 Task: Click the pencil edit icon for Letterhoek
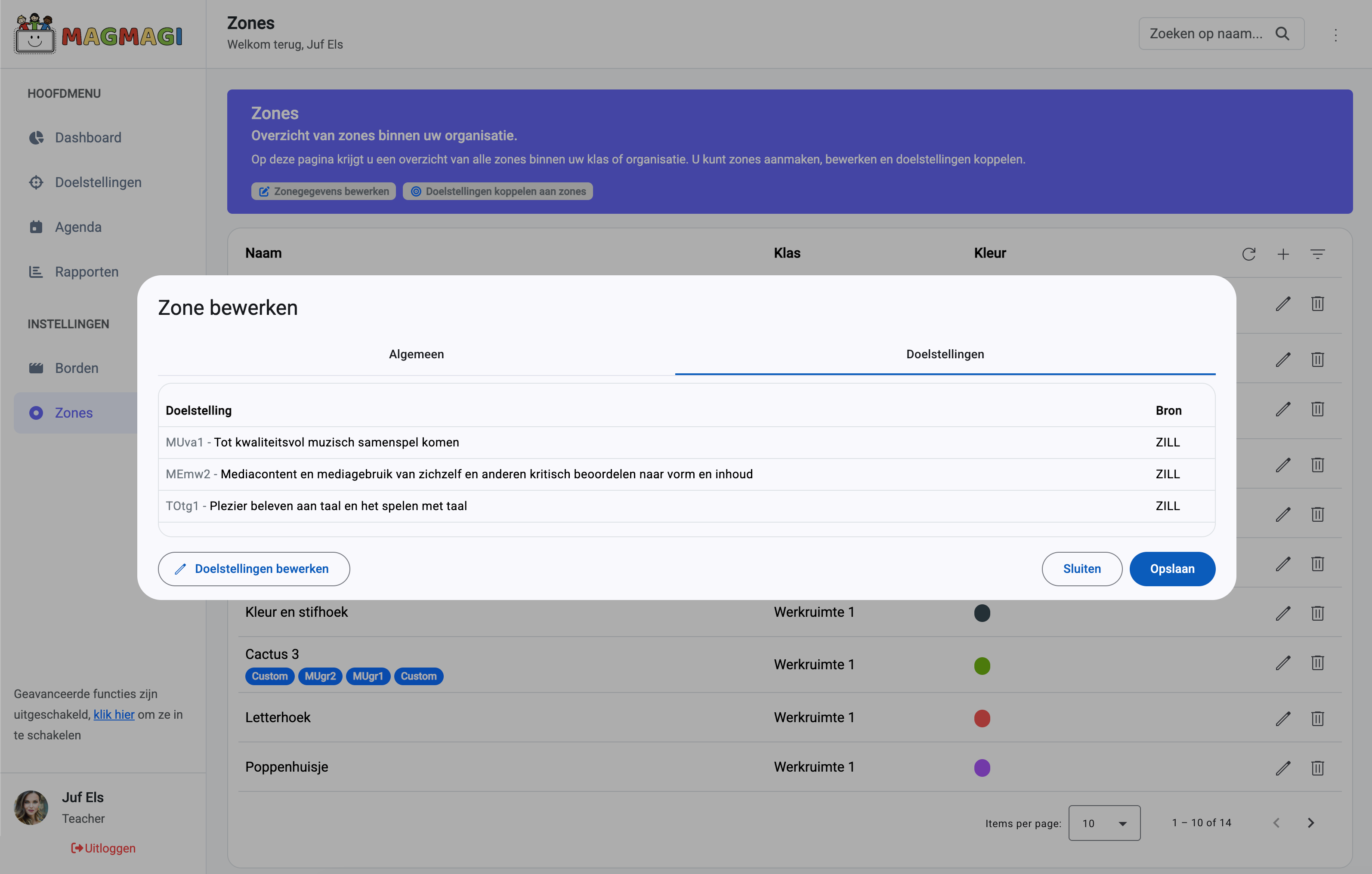point(1282,718)
